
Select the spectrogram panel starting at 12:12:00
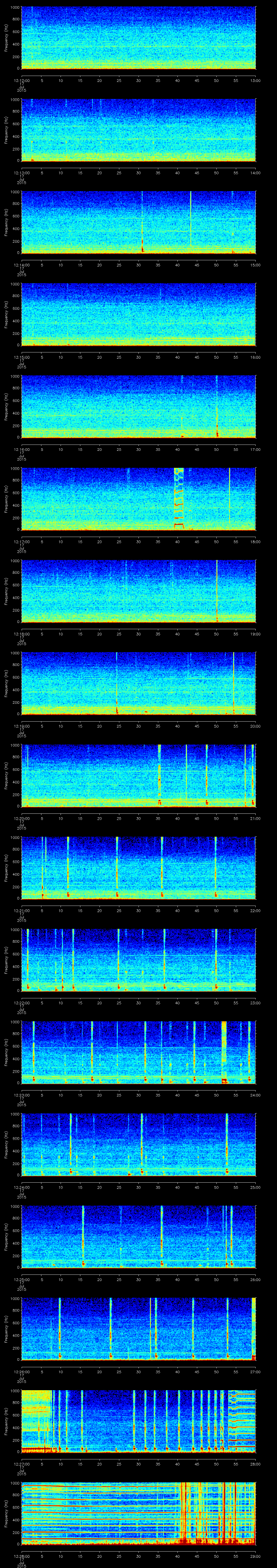click(139, 38)
